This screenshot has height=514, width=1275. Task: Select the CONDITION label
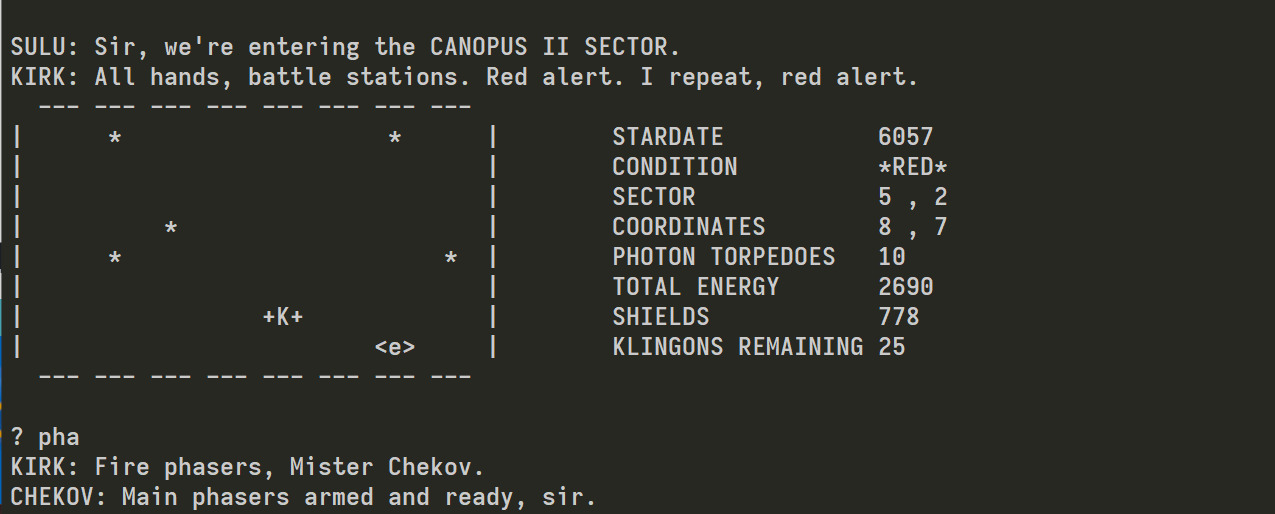(x=675, y=167)
